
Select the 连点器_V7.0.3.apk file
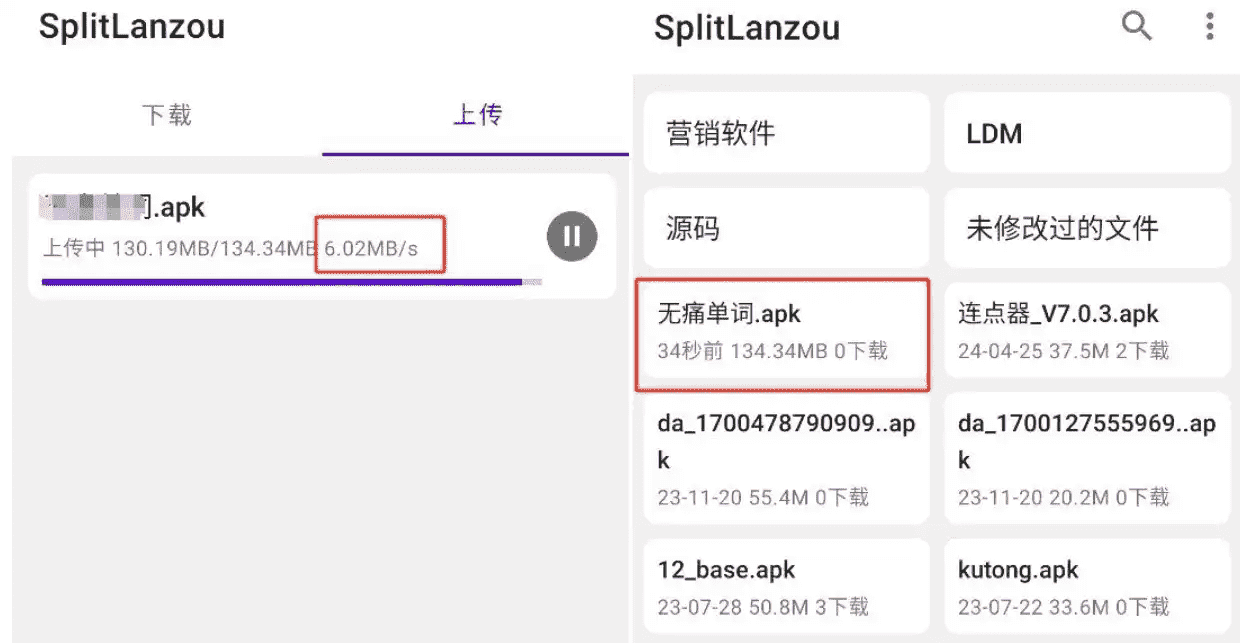point(1087,332)
